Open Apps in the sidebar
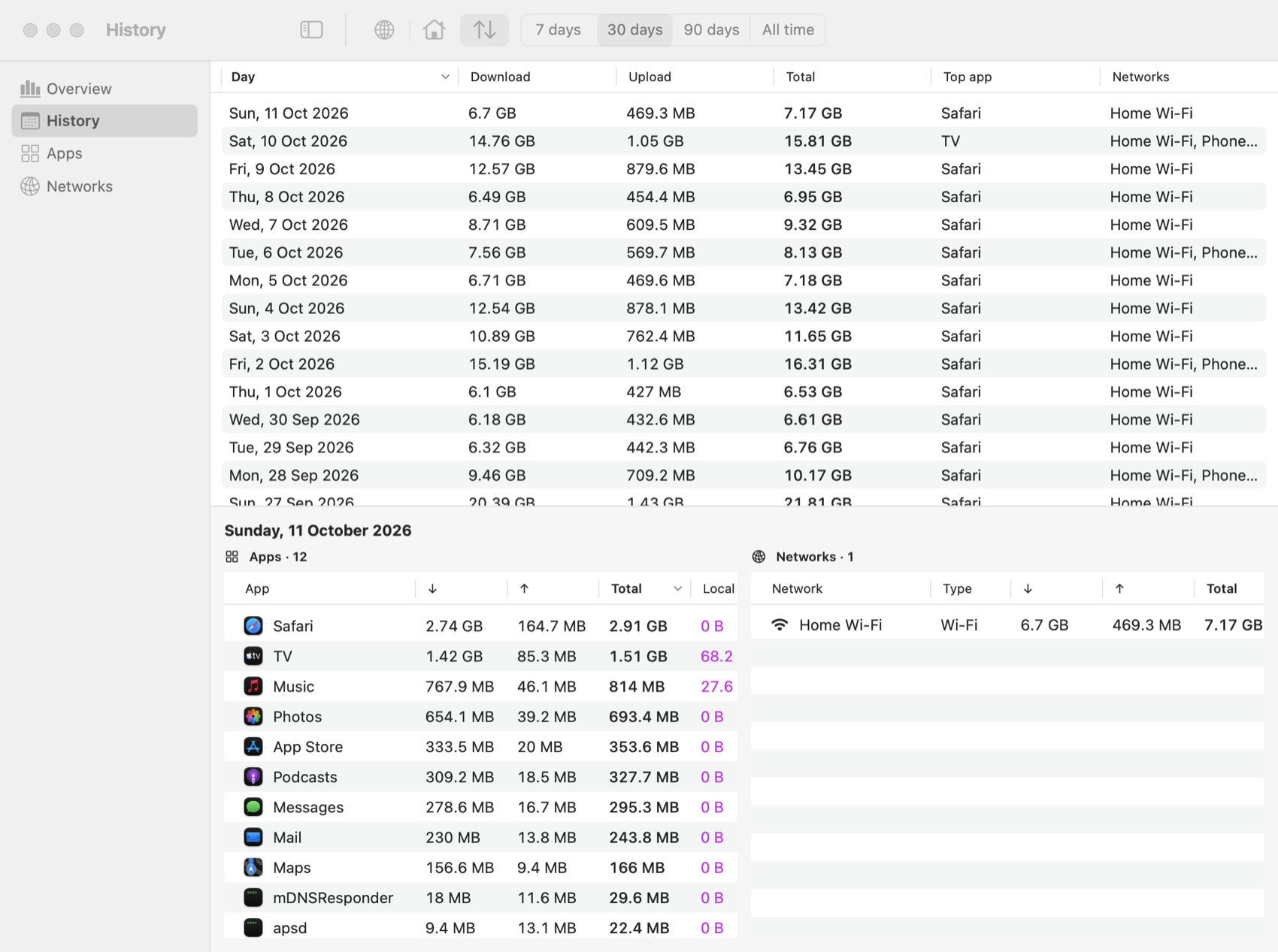The image size is (1278, 952). 104,153
